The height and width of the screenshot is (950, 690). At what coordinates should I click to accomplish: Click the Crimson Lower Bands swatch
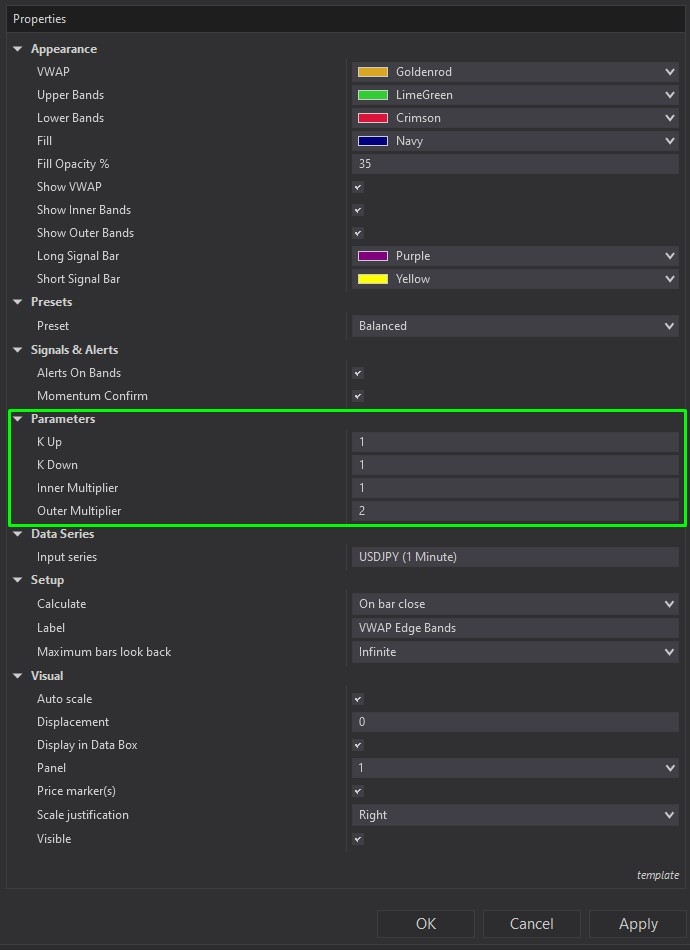373,118
